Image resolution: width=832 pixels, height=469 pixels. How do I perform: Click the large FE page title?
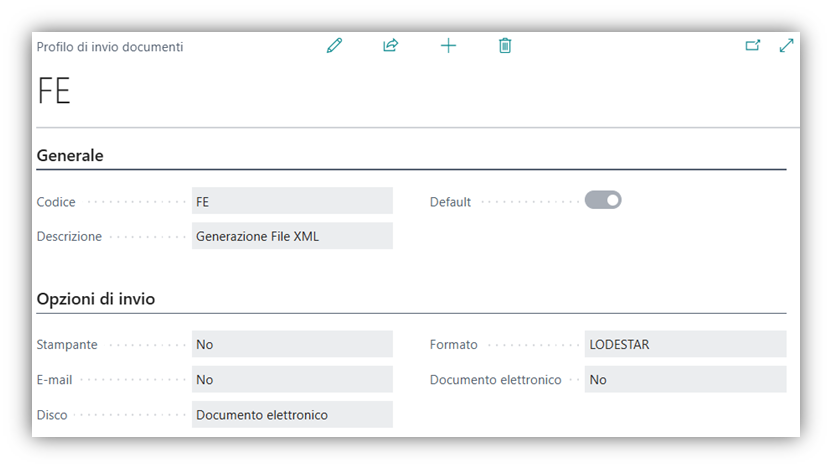coord(54,91)
